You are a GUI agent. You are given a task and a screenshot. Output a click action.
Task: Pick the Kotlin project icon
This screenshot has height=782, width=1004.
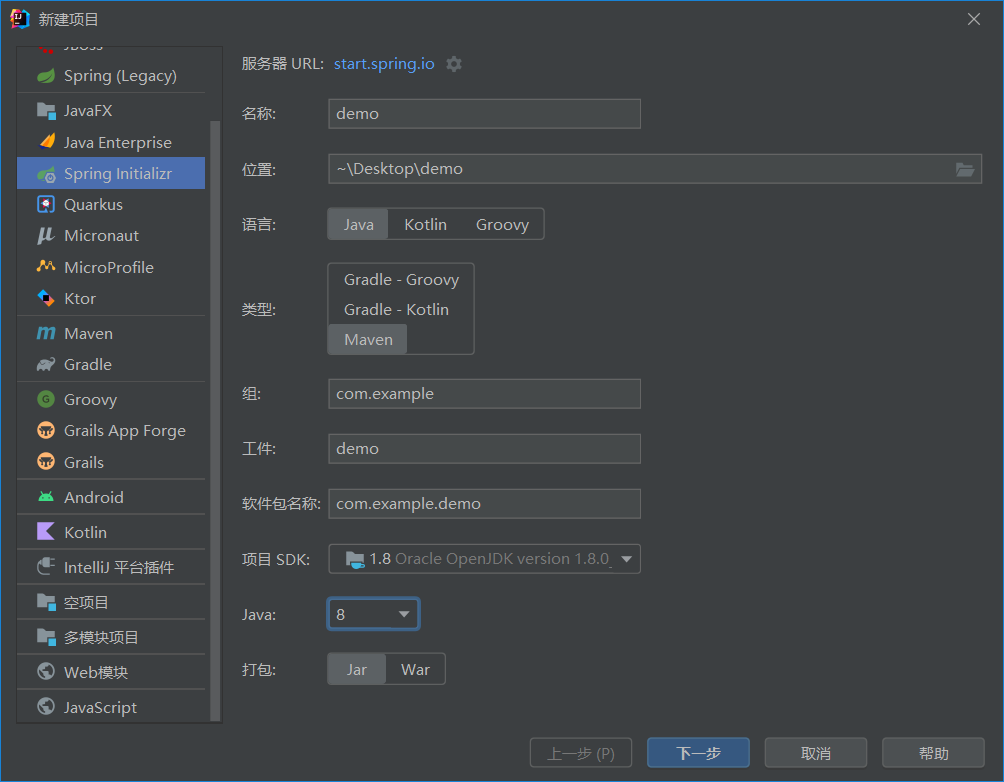coord(45,532)
